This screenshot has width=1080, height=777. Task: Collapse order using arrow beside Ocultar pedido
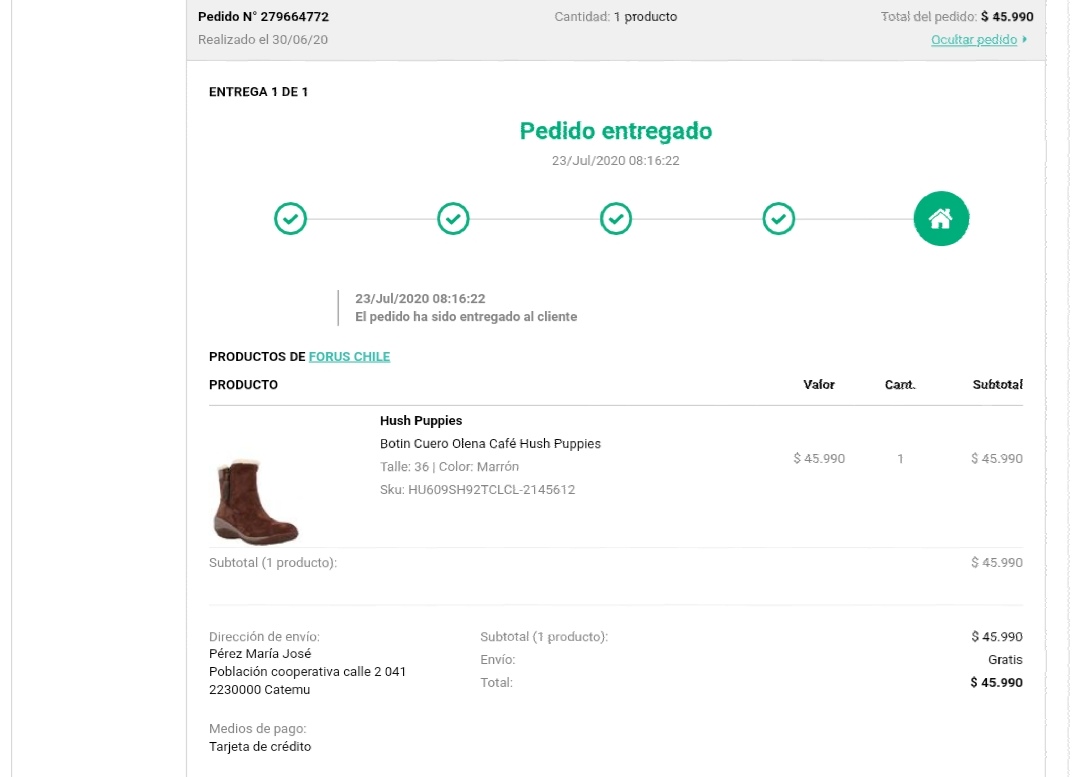[x=1025, y=39]
